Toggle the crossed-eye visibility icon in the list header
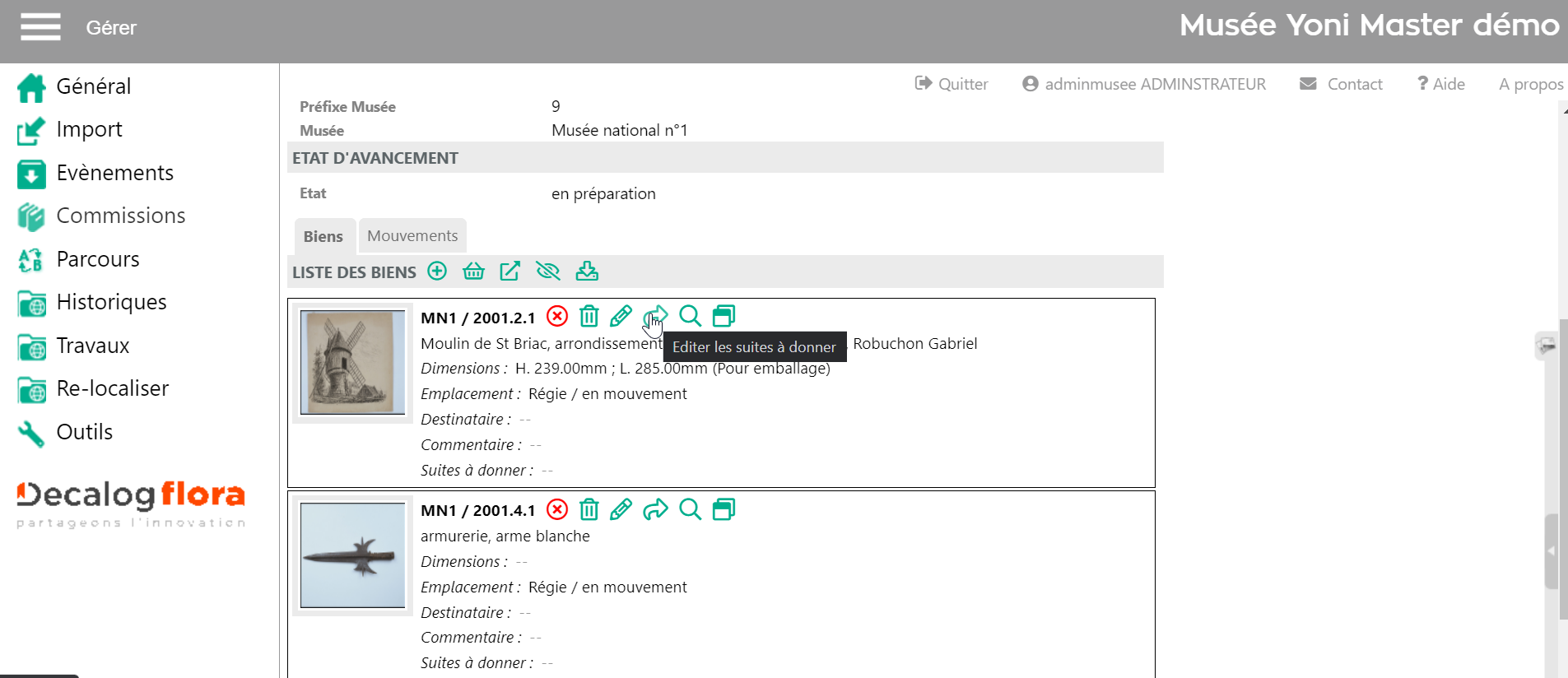 pyautogui.click(x=547, y=272)
